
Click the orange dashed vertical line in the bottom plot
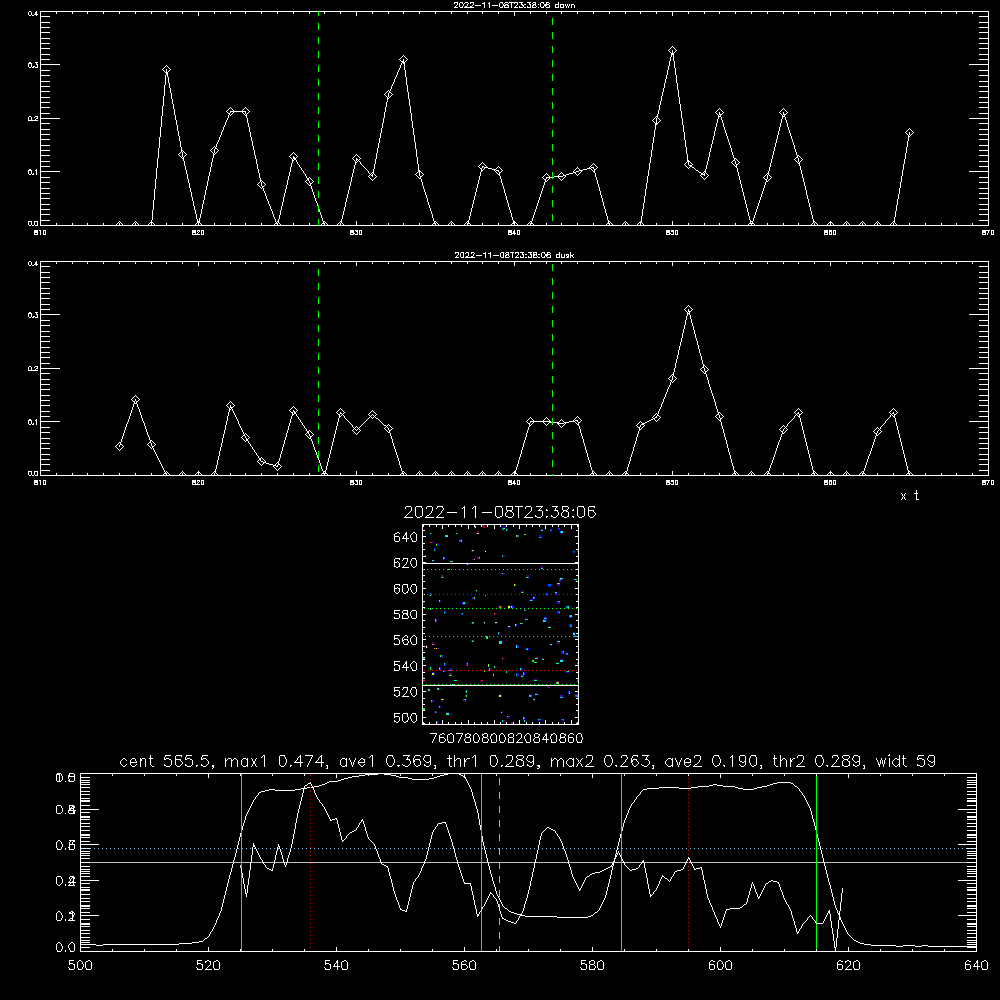(x=499, y=862)
